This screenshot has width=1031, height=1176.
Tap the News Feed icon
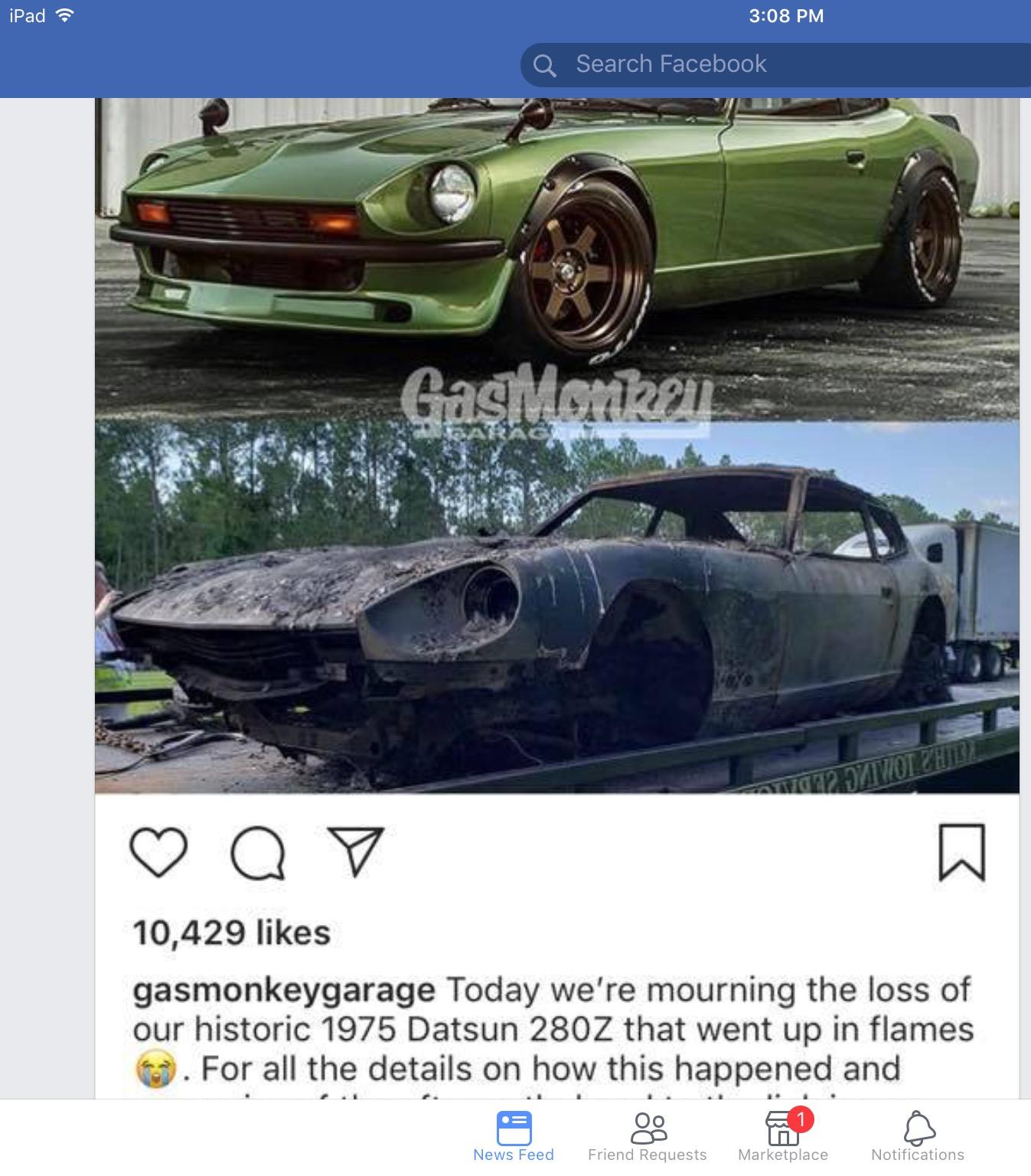click(514, 1128)
